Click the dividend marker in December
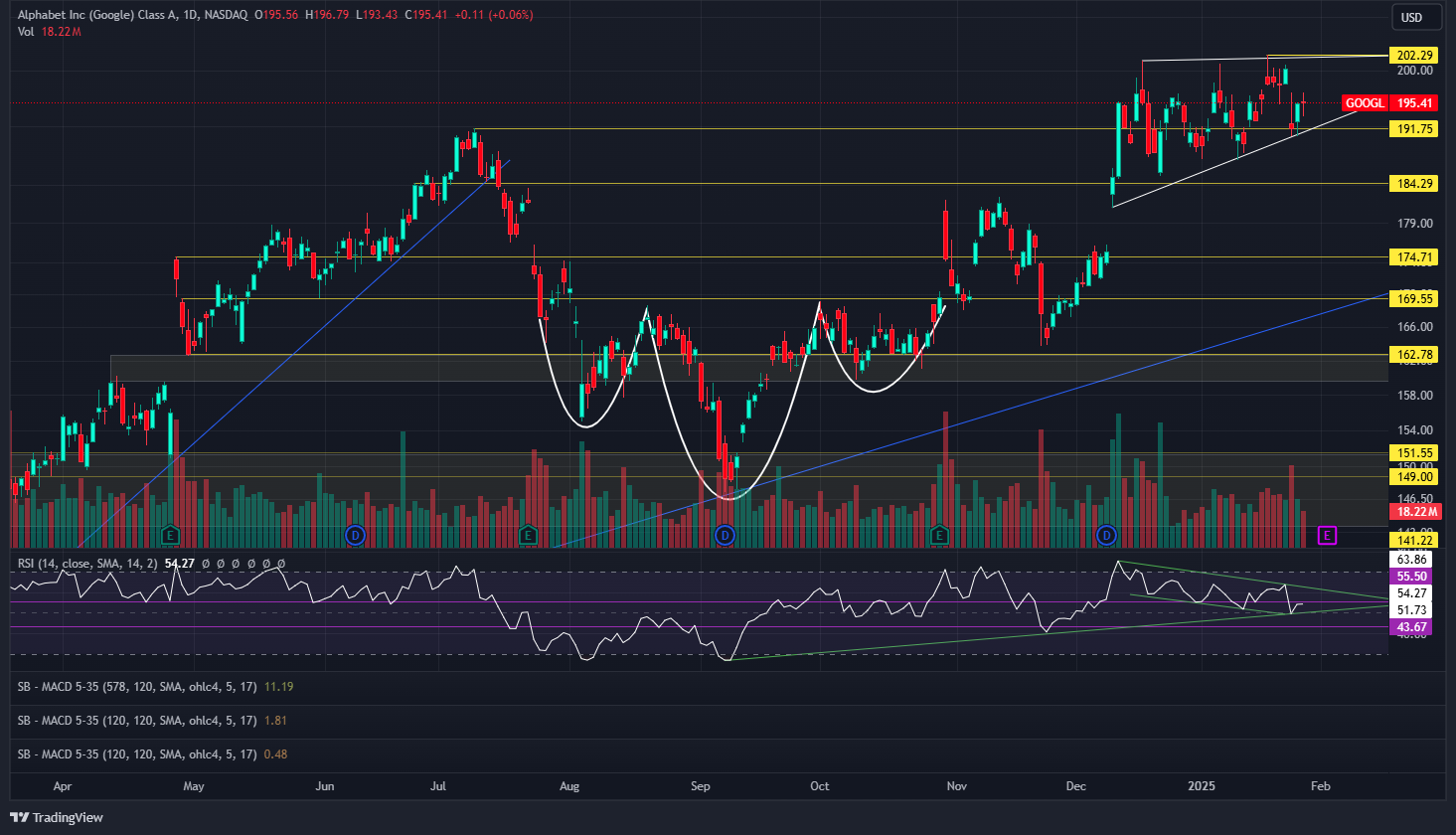1456x835 pixels. (x=1106, y=536)
